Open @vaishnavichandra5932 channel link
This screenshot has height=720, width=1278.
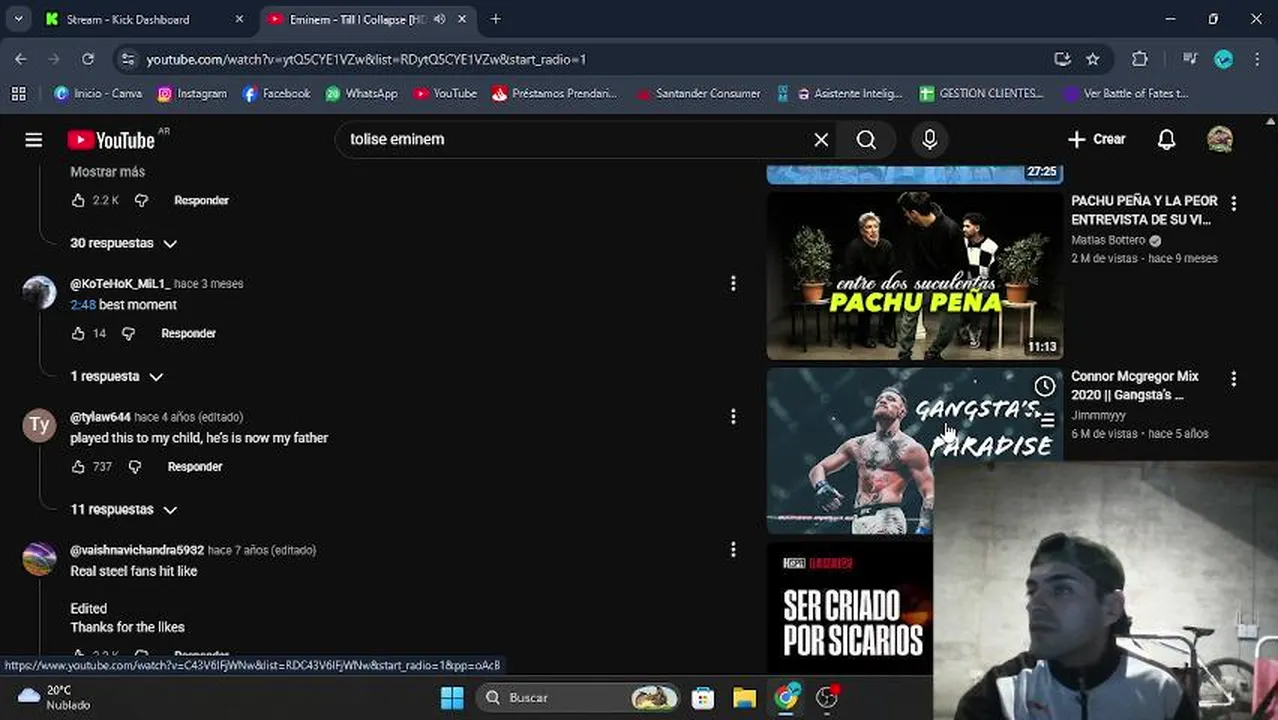click(x=137, y=550)
